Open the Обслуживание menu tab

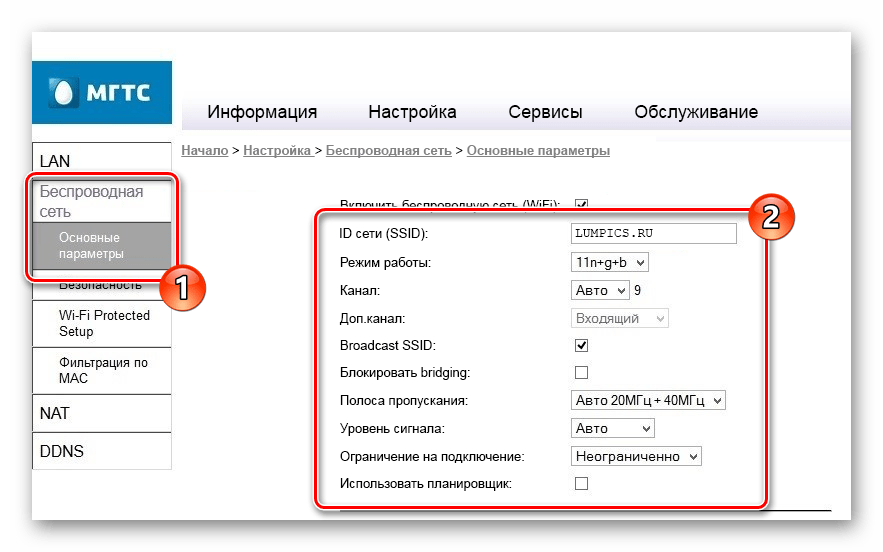696,112
